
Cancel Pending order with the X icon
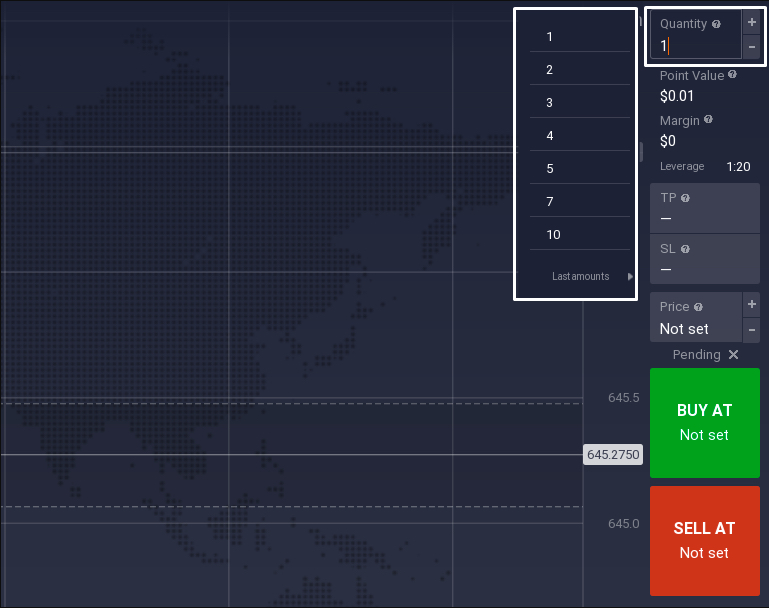click(x=733, y=355)
